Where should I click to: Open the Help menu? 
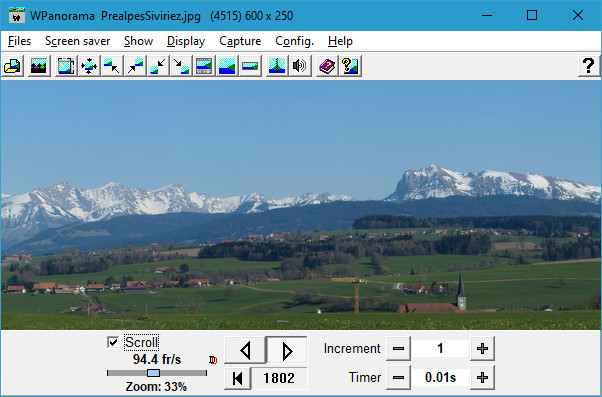coord(340,41)
